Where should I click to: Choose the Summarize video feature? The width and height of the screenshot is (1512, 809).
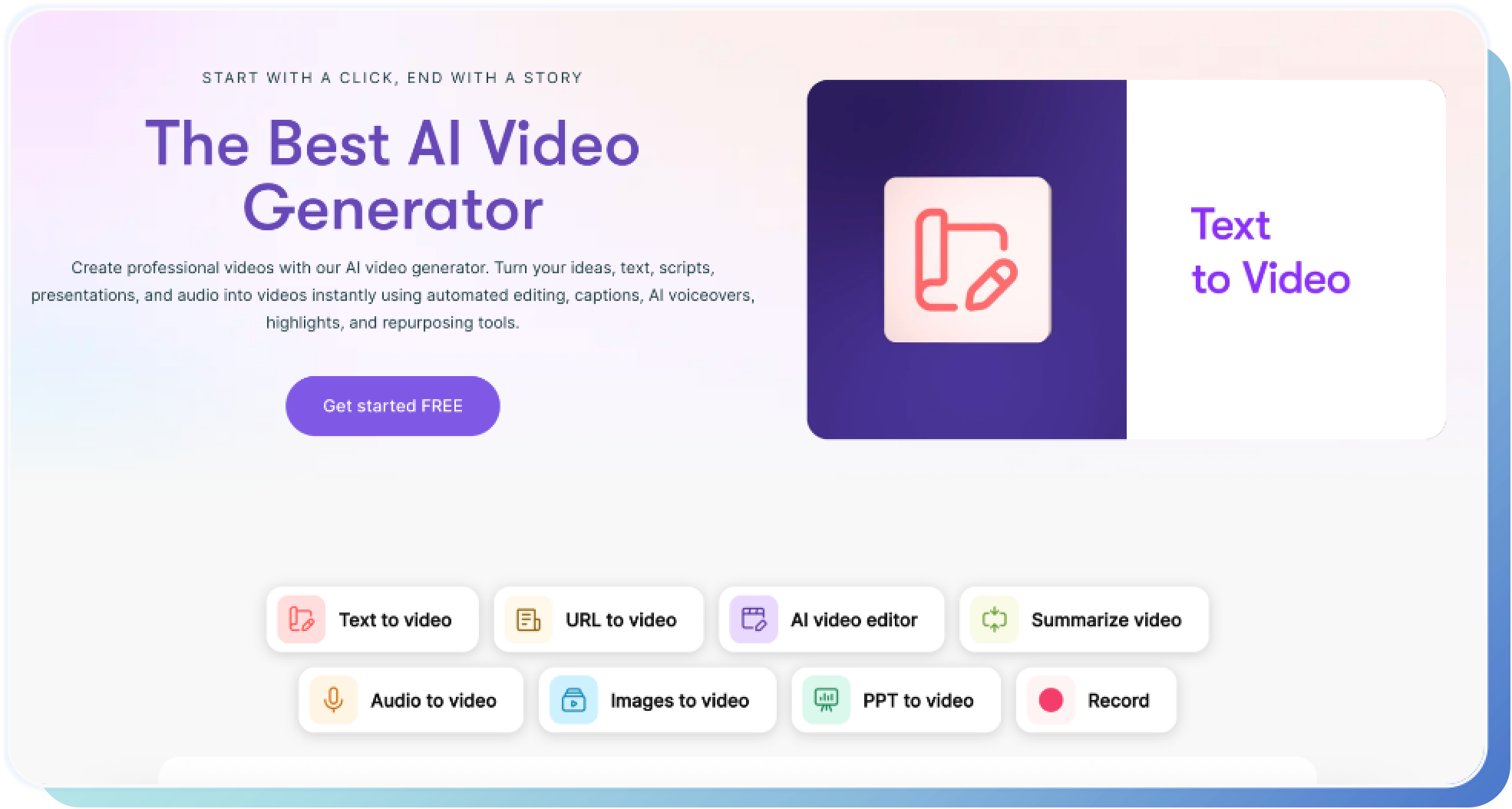tap(1084, 619)
